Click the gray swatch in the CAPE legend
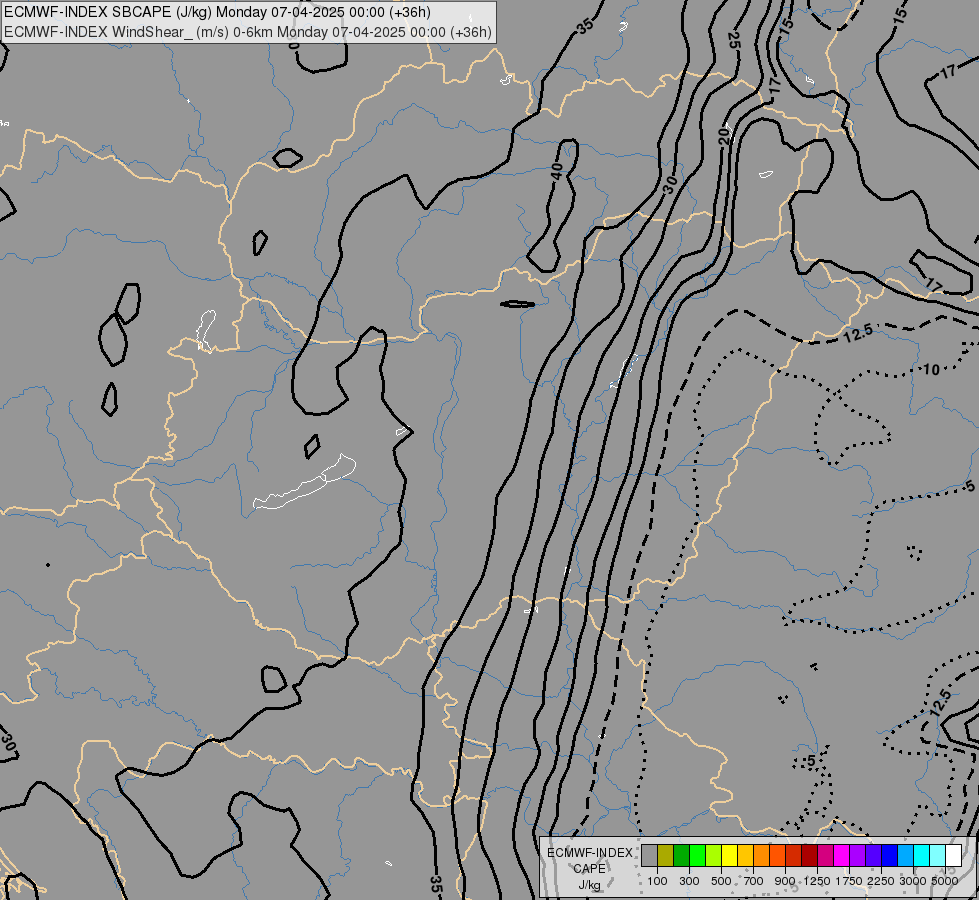Viewport: 979px width, 900px height. [649, 856]
